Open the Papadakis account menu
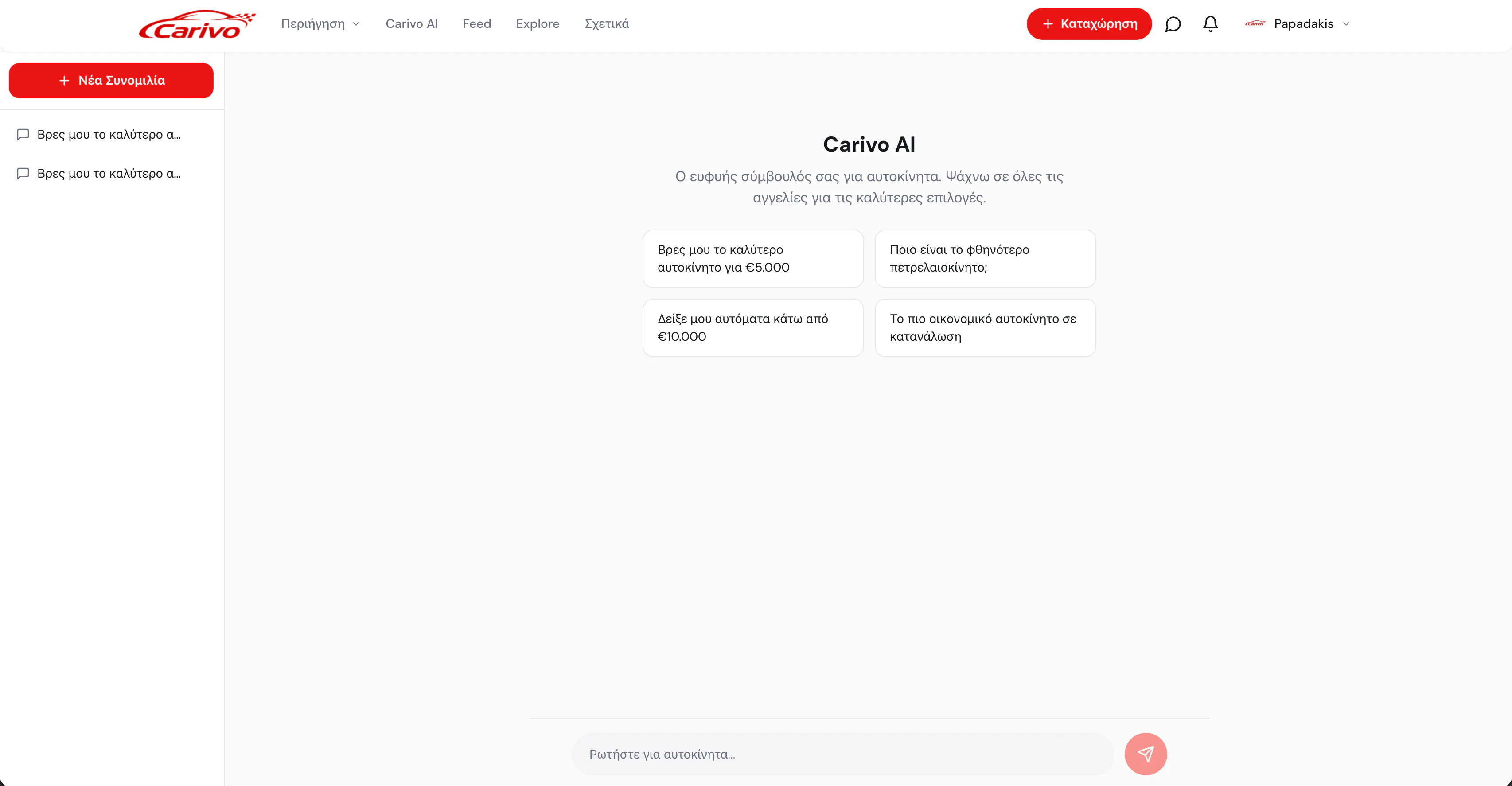This screenshot has height=786, width=1512. point(1298,24)
